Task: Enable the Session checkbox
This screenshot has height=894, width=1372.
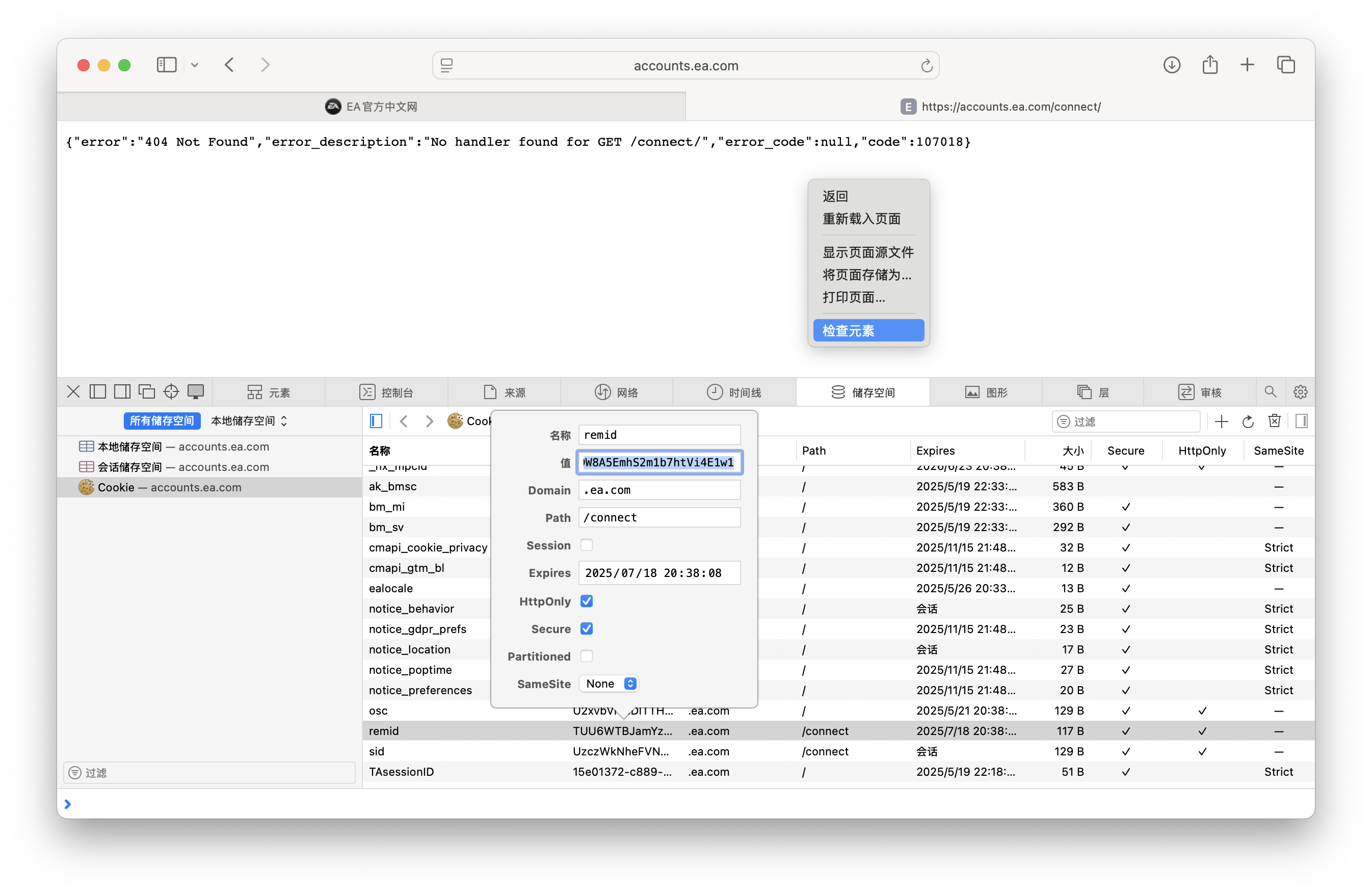Action: [x=586, y=545]
